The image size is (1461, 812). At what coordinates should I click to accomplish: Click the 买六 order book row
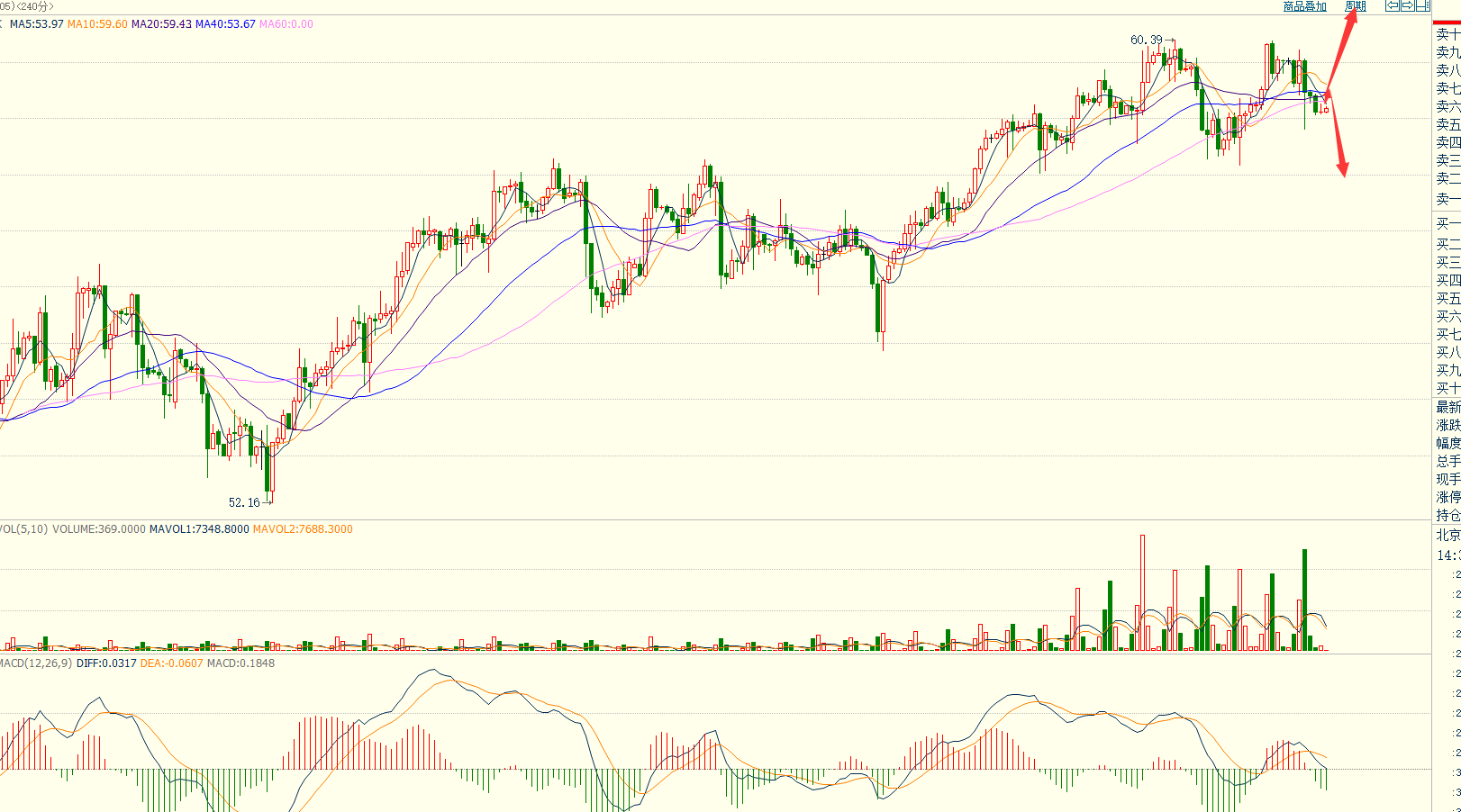pyautogui.click(x=1447, y=316)
